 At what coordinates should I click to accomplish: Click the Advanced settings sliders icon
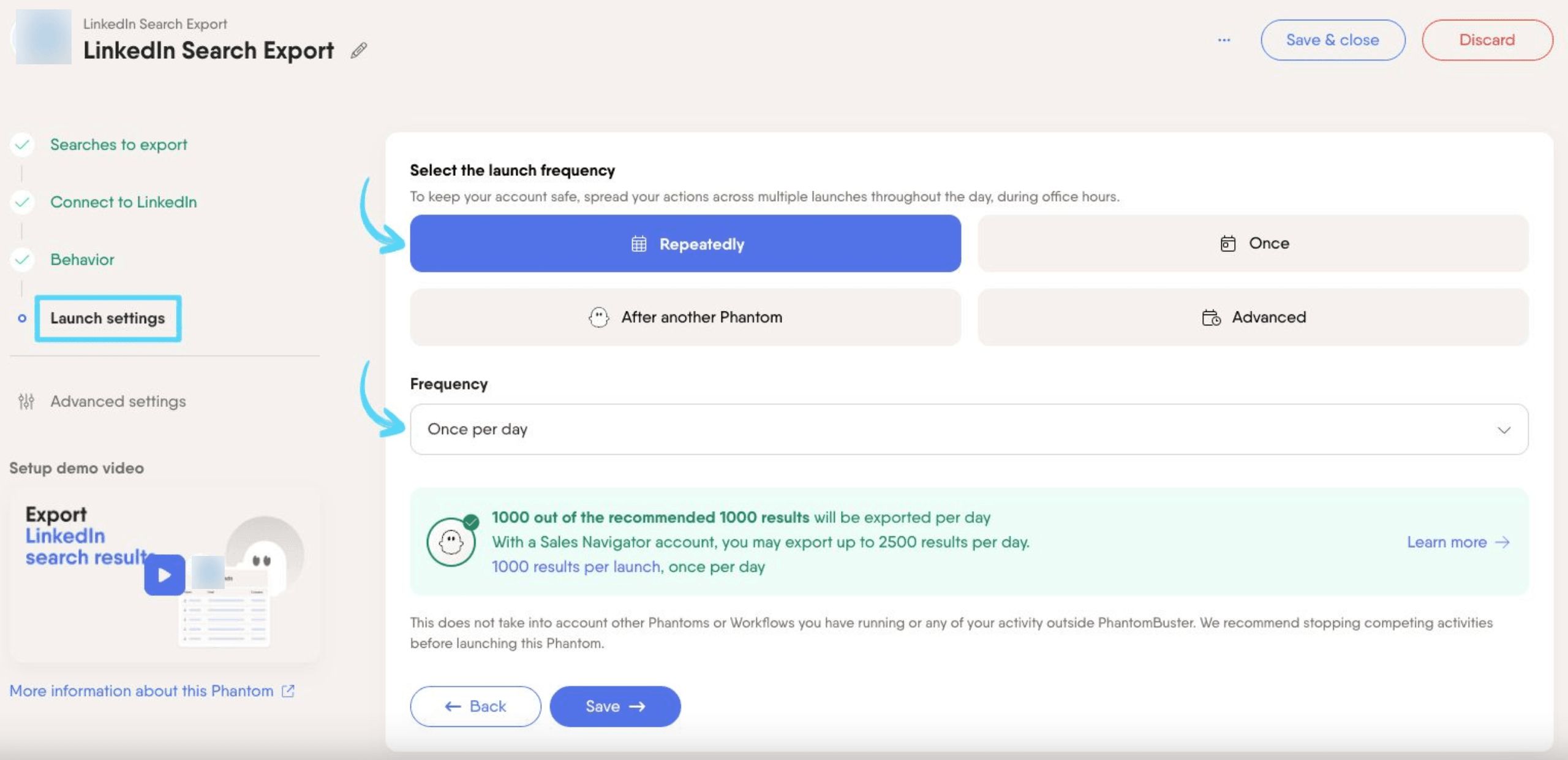pyautogui.click(x=26, y=401)
